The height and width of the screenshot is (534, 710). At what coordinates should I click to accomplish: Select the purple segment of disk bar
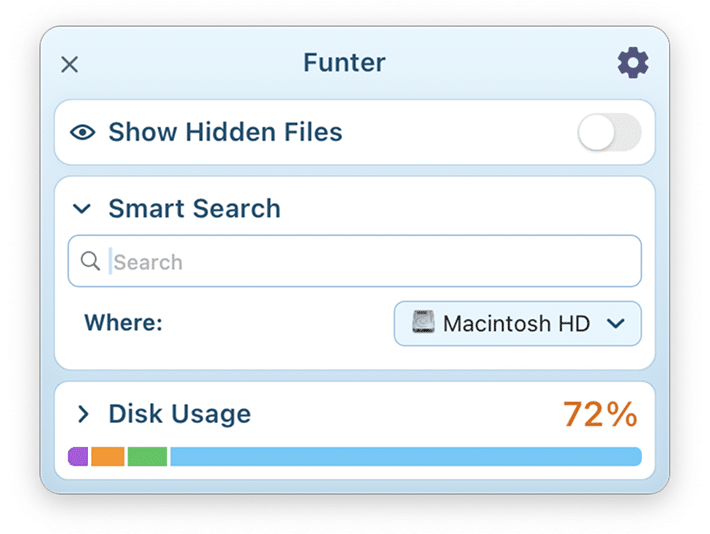click(x=78, y=457)
